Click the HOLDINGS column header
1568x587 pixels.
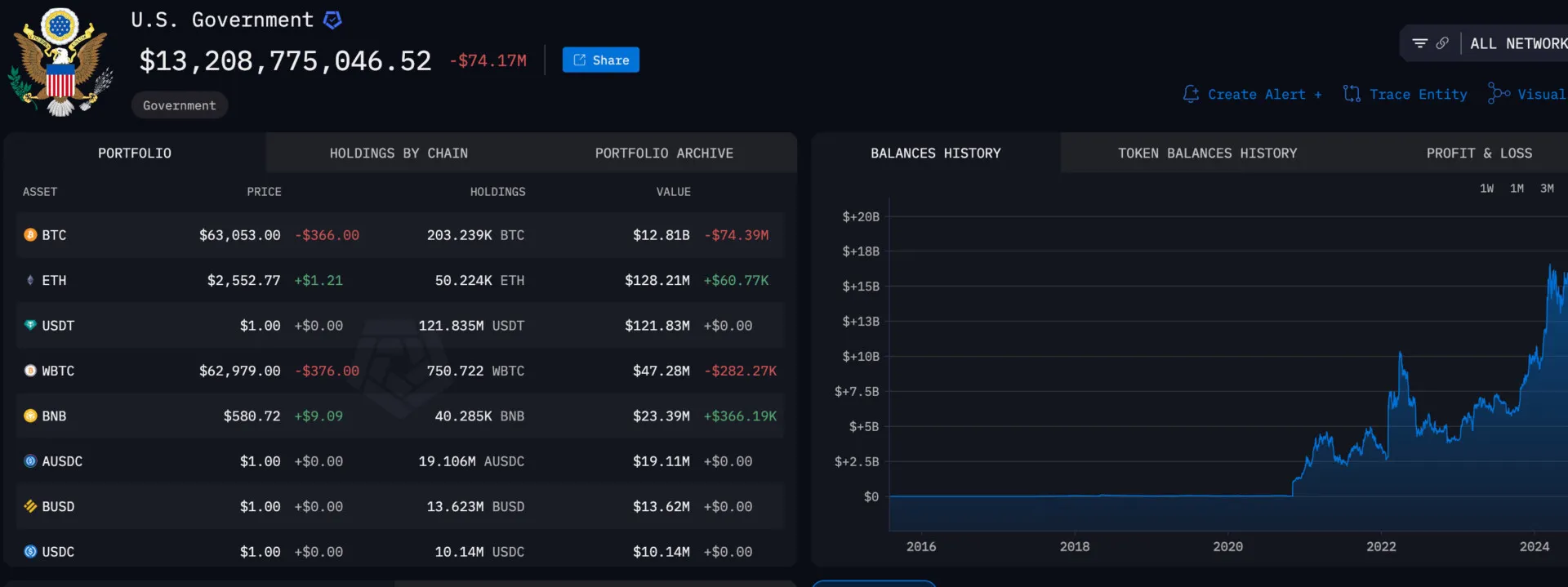497,192
